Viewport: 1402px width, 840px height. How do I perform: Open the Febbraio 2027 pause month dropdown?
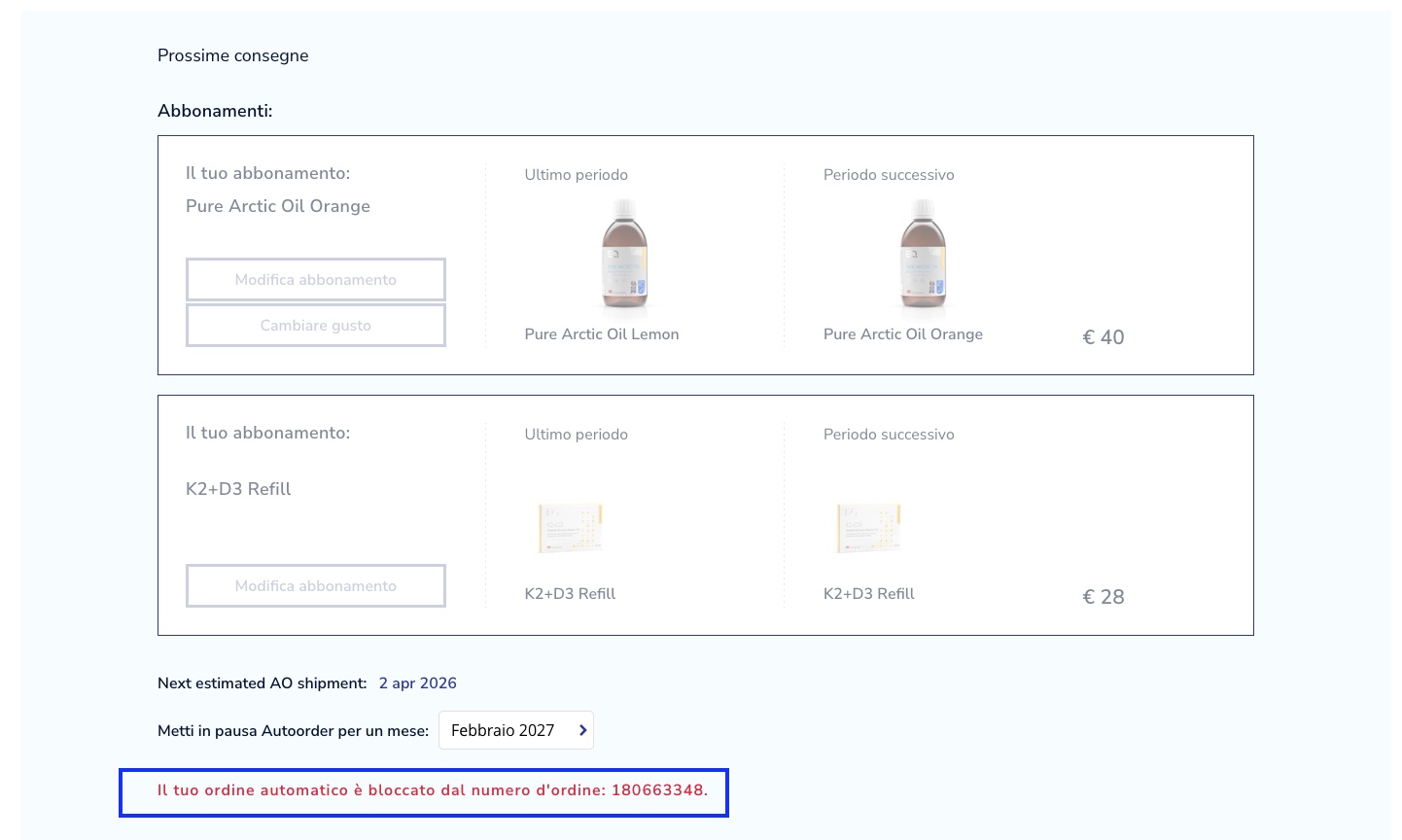coord(516,730)
